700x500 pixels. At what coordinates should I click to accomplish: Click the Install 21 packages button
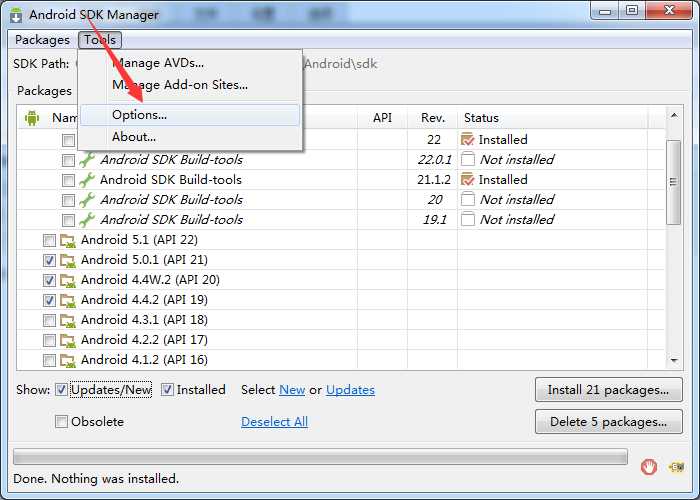click(608, 390)
